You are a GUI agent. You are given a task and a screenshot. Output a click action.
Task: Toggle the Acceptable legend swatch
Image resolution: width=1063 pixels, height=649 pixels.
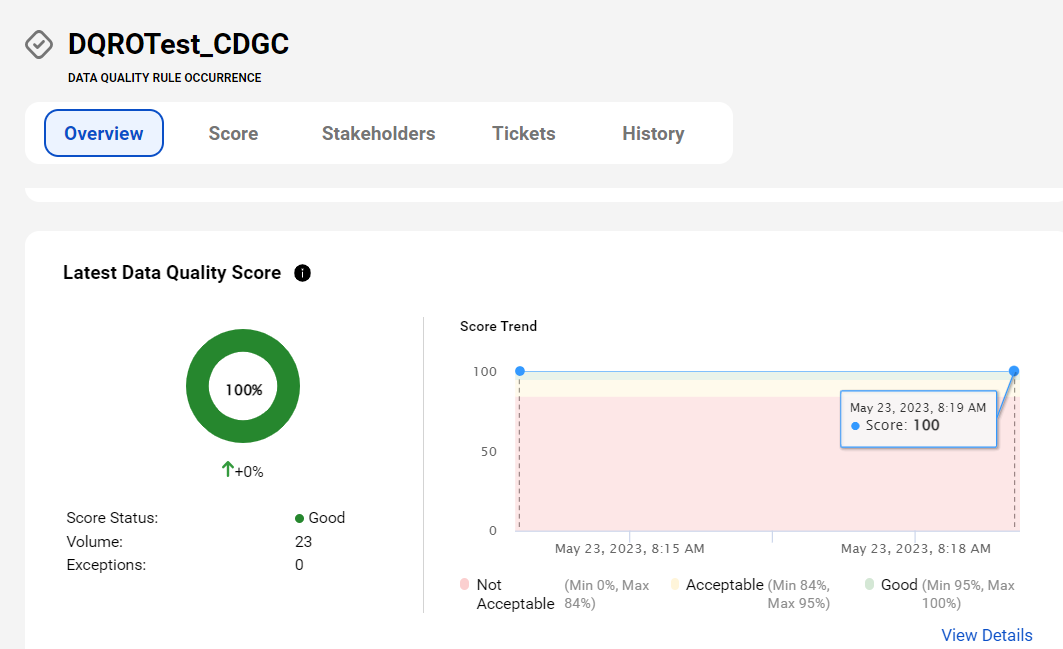675,584
